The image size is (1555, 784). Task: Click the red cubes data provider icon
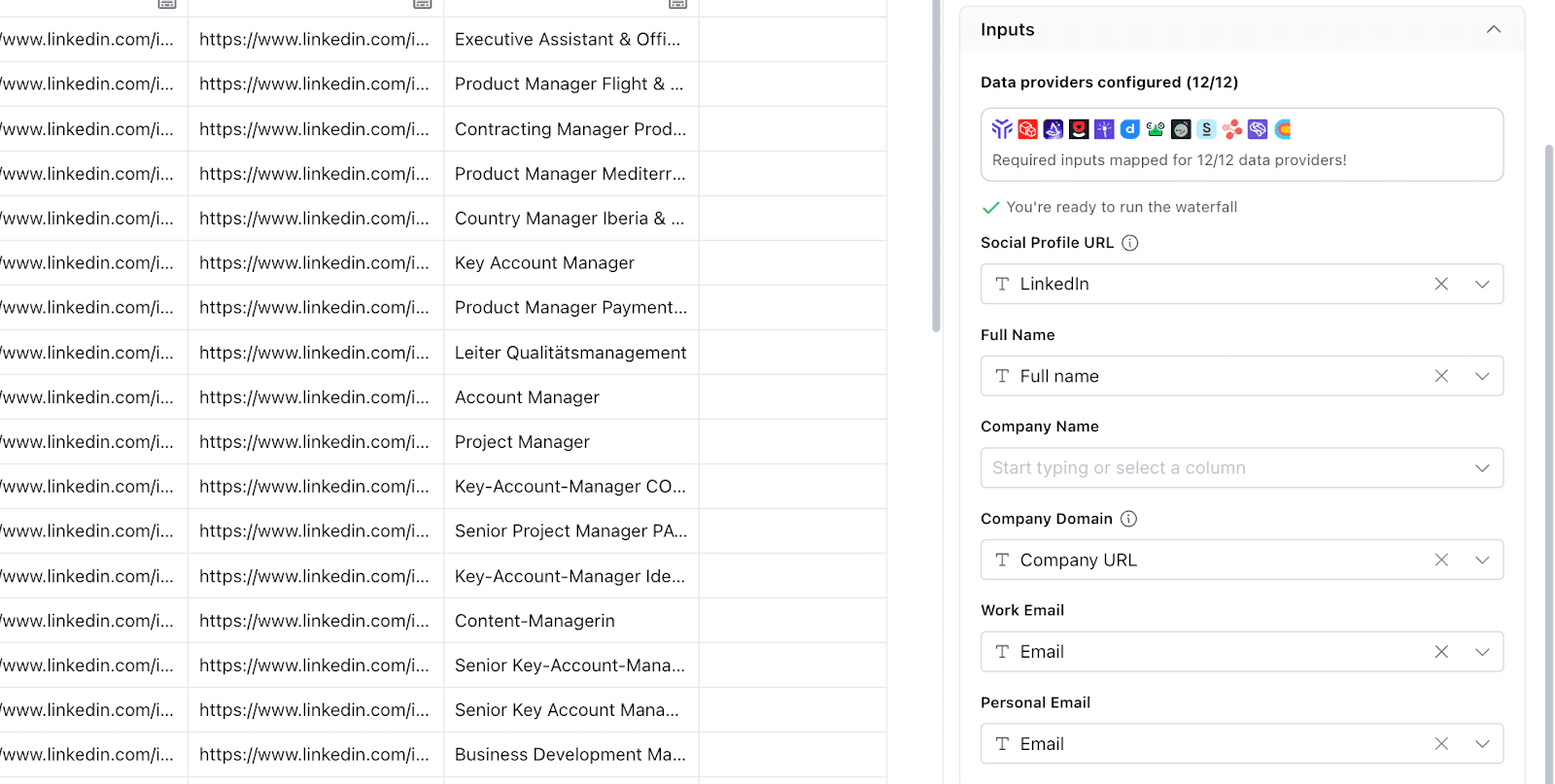(1027, 129)
